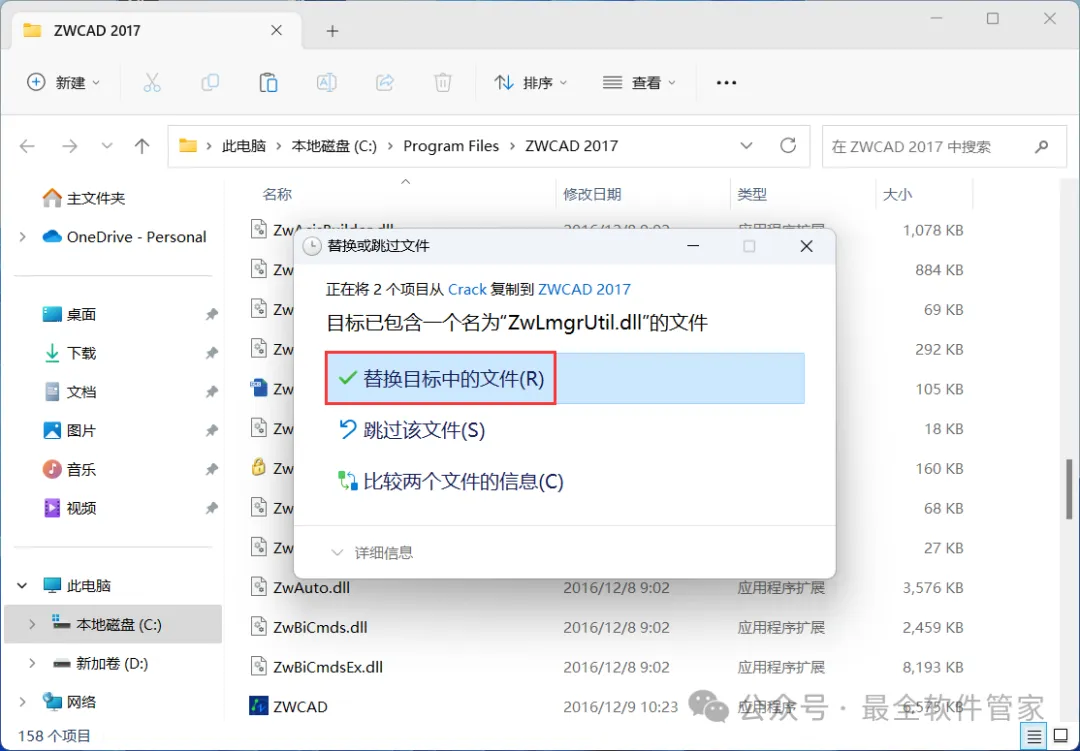Viewport: 1080px width, 751px height.
Task: Open the See more (…) toolbar menu
Action: pyautogui.click(x=726, y=83)
